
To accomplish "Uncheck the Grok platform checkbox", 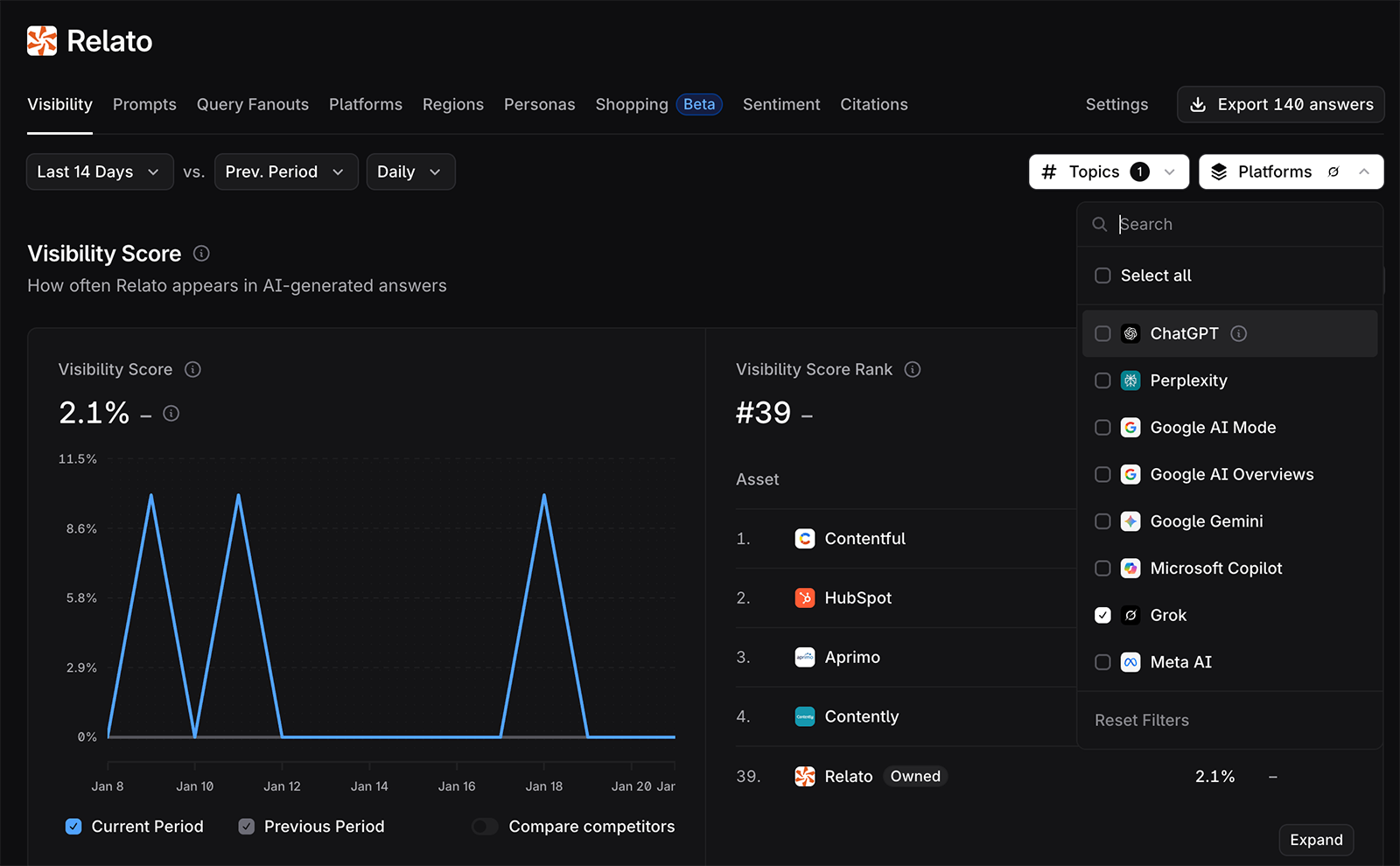I will pos(1102,615).
